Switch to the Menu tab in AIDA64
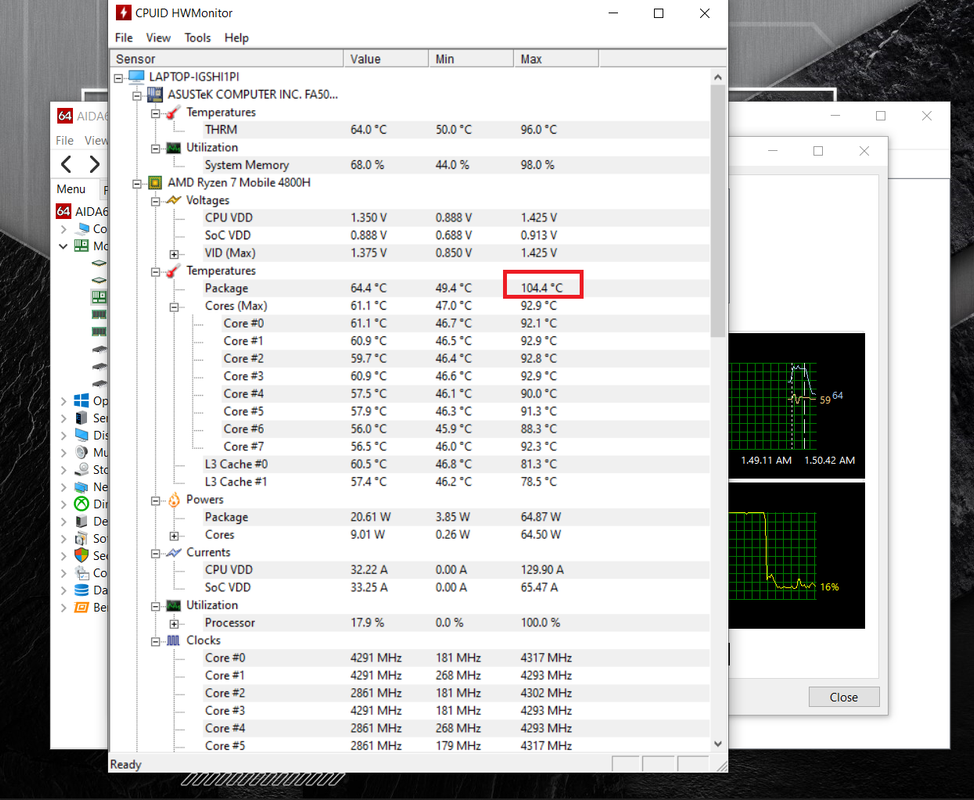 tap(71, 189)
